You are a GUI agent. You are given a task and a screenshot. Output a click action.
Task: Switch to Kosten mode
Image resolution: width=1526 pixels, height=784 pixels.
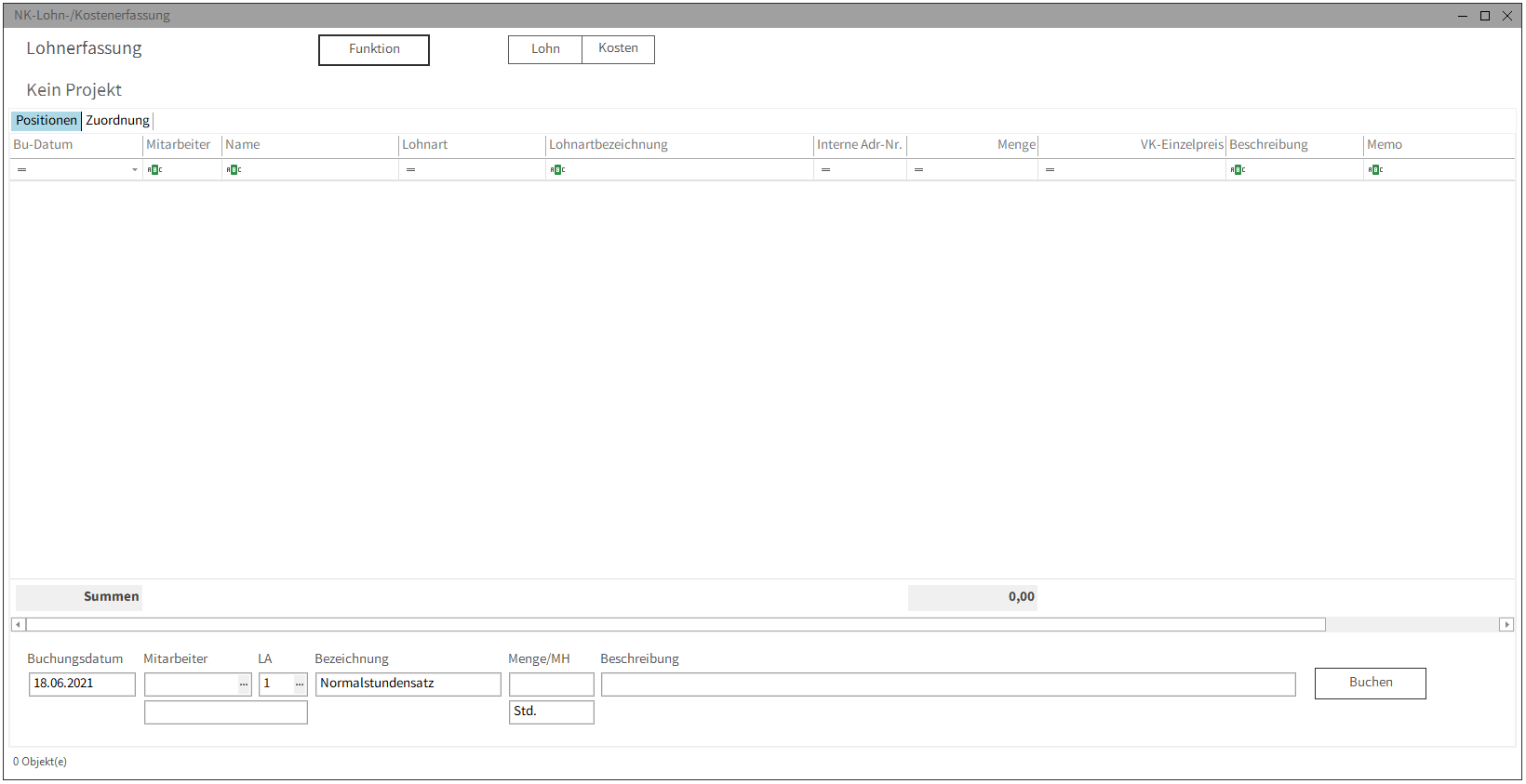coord(618,49)
